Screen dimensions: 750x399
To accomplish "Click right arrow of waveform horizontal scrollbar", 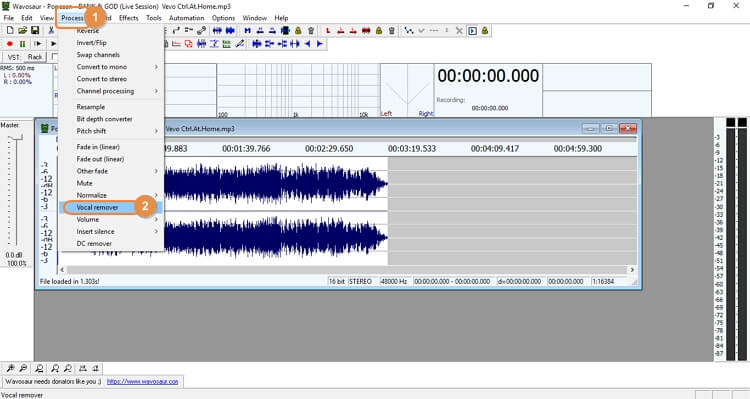I will tap(632, 270).
